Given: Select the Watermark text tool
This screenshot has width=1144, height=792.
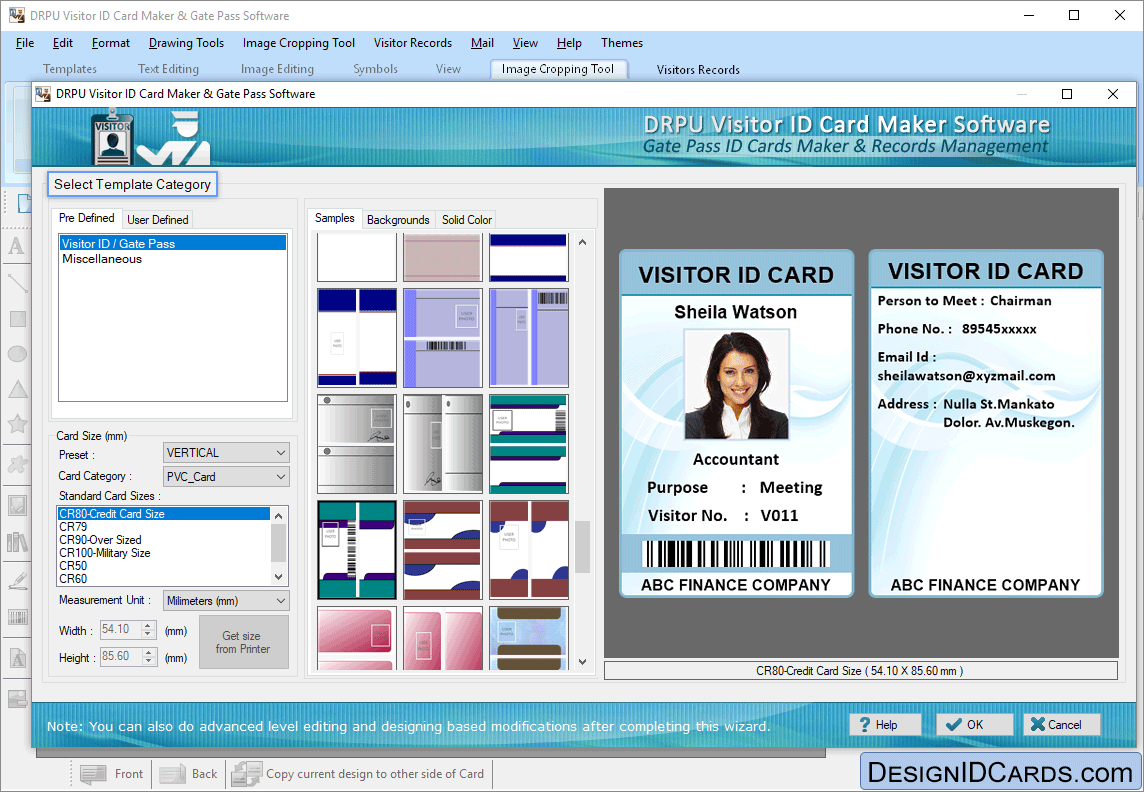Looking at the screenshot, I should pyautogui.click(x=16, y=659).
